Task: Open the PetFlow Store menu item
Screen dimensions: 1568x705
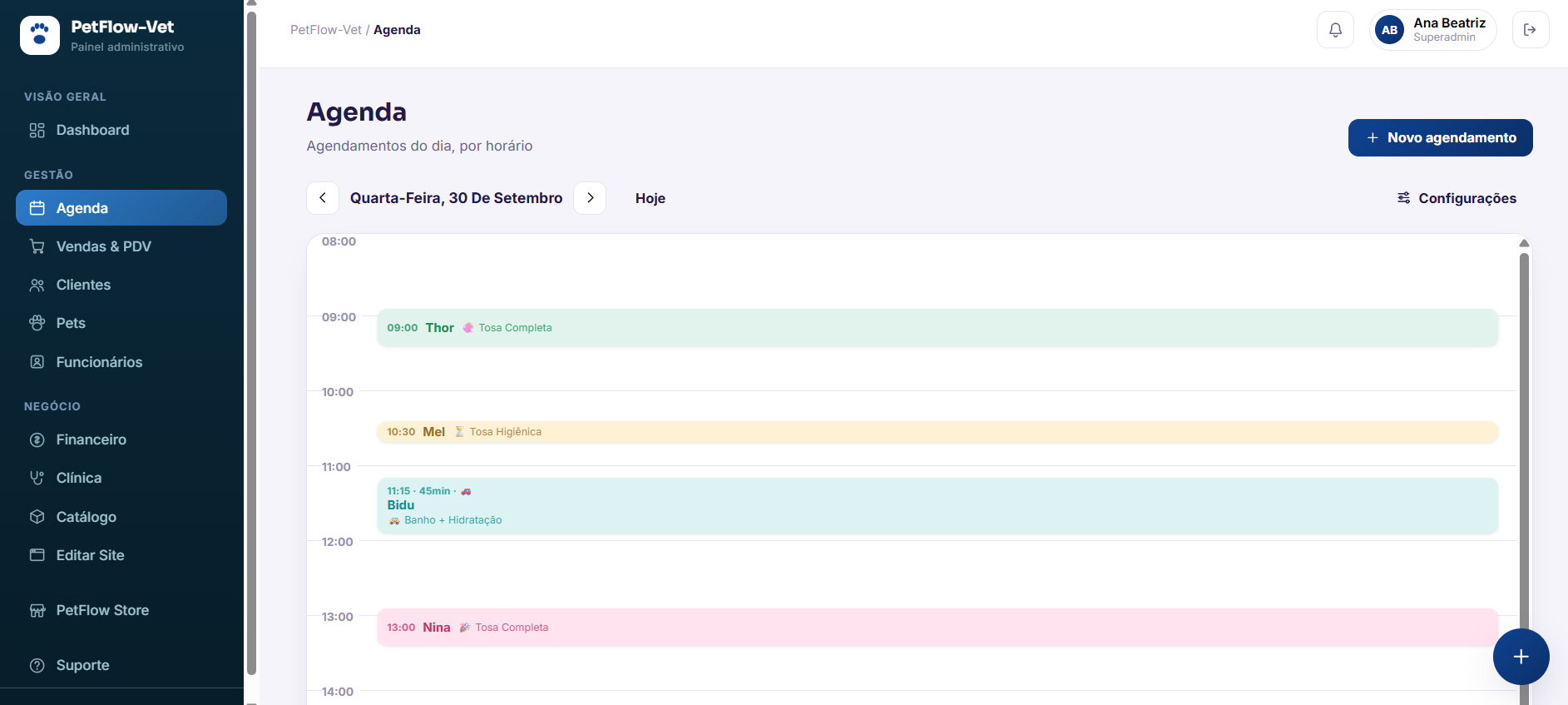Action: 121,610
